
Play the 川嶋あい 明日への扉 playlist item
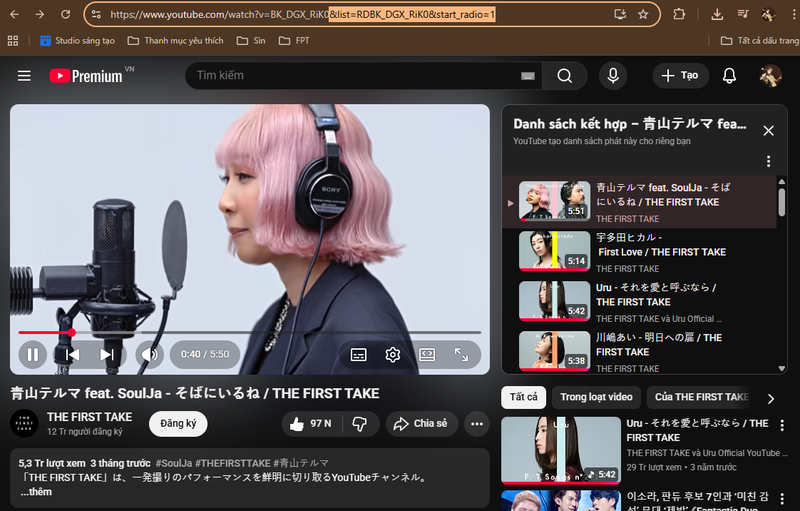639,351
